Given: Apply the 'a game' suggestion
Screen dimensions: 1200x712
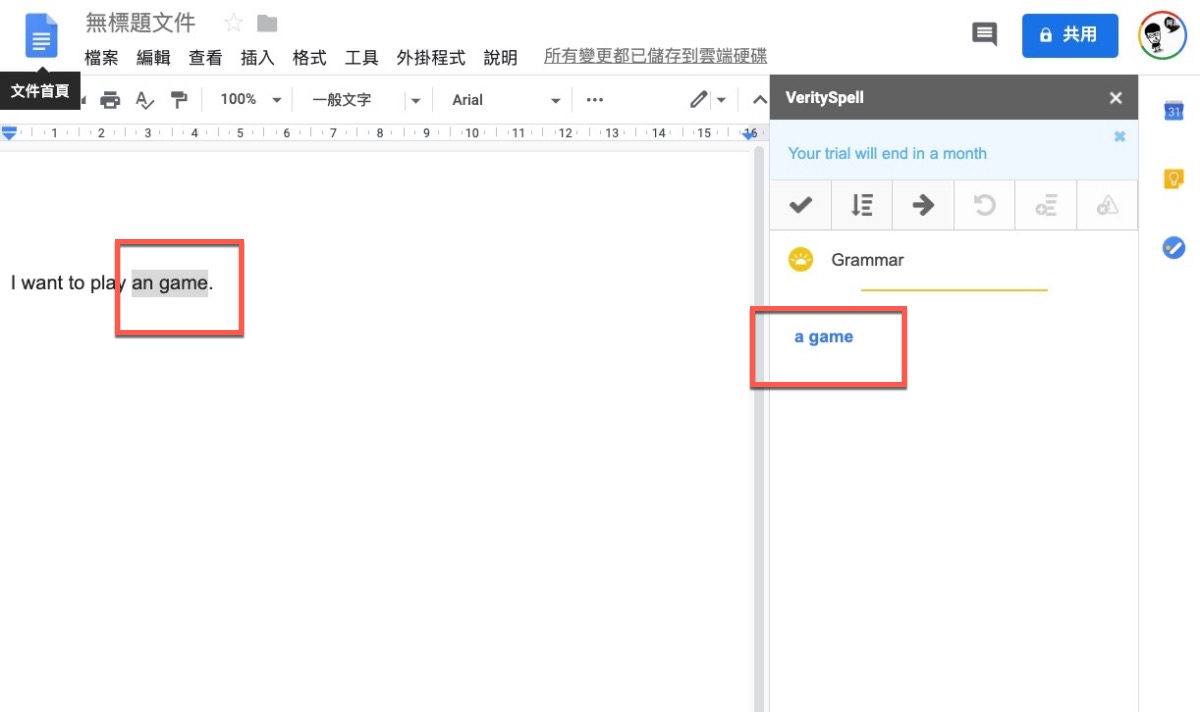Looking at the screenshot, I should tap(824, 337).
